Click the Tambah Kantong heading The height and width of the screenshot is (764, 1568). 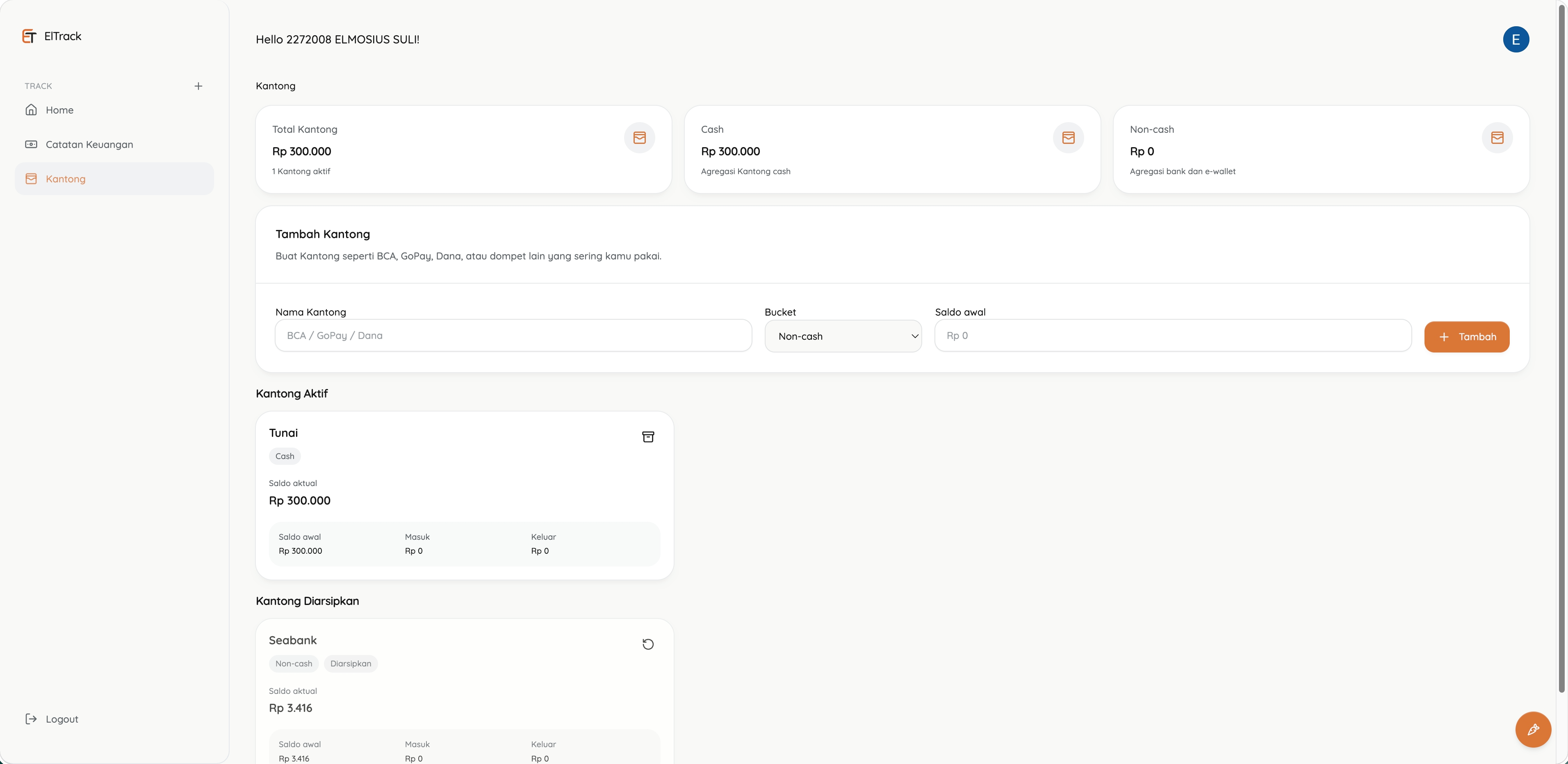click(323, 234)
